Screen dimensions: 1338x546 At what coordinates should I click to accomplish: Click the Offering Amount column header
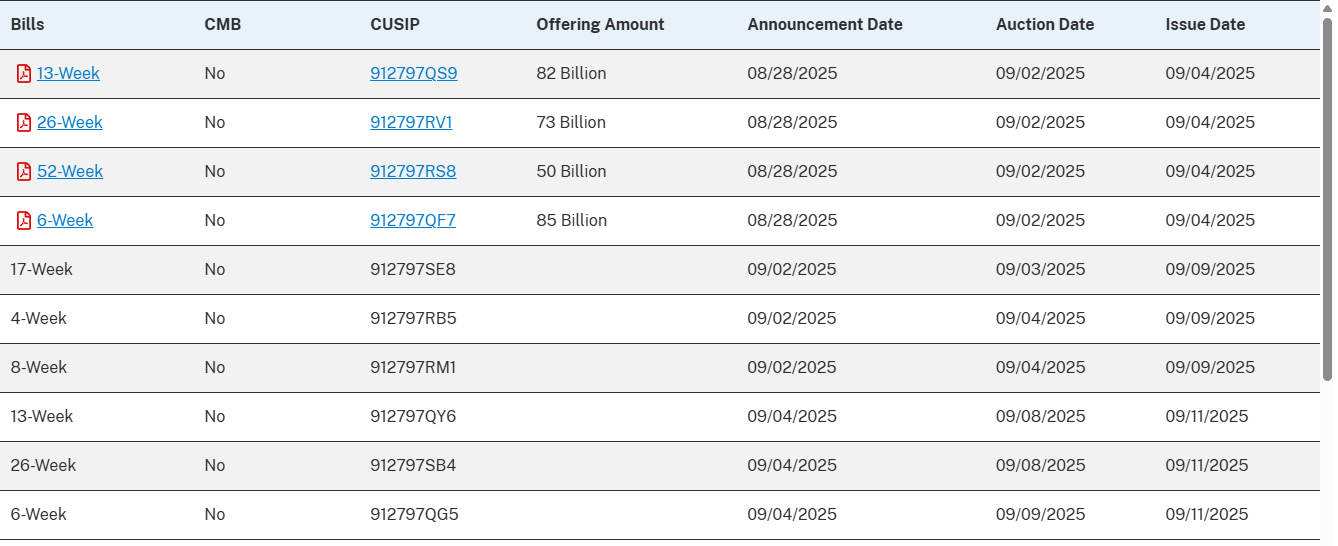(x=600, y=25)
